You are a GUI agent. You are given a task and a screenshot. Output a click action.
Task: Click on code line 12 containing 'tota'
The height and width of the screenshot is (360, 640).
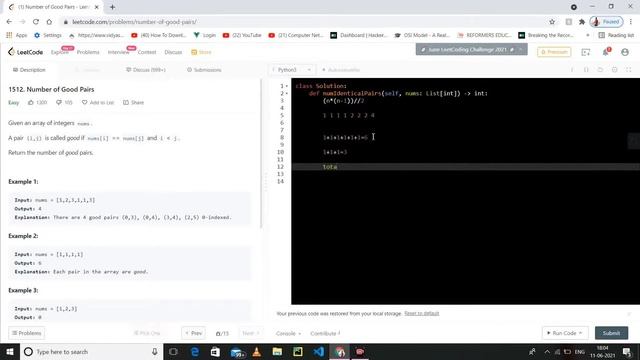click(465, 167)
